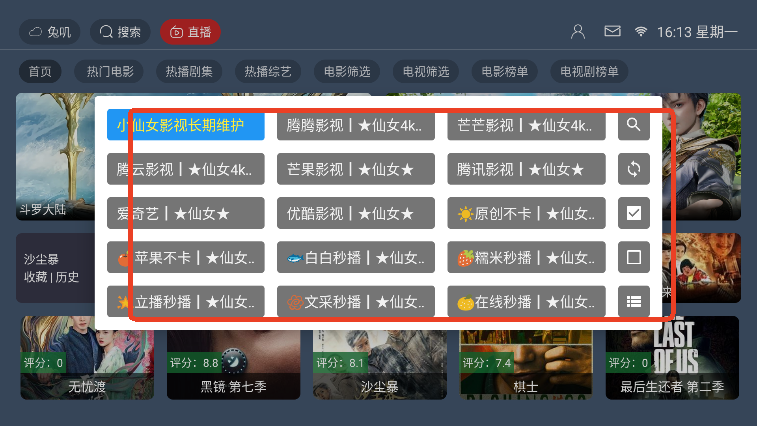Tick the checked checkbox icon in dialog
Screen dimensions: 757x426
[x=633, y=213]
